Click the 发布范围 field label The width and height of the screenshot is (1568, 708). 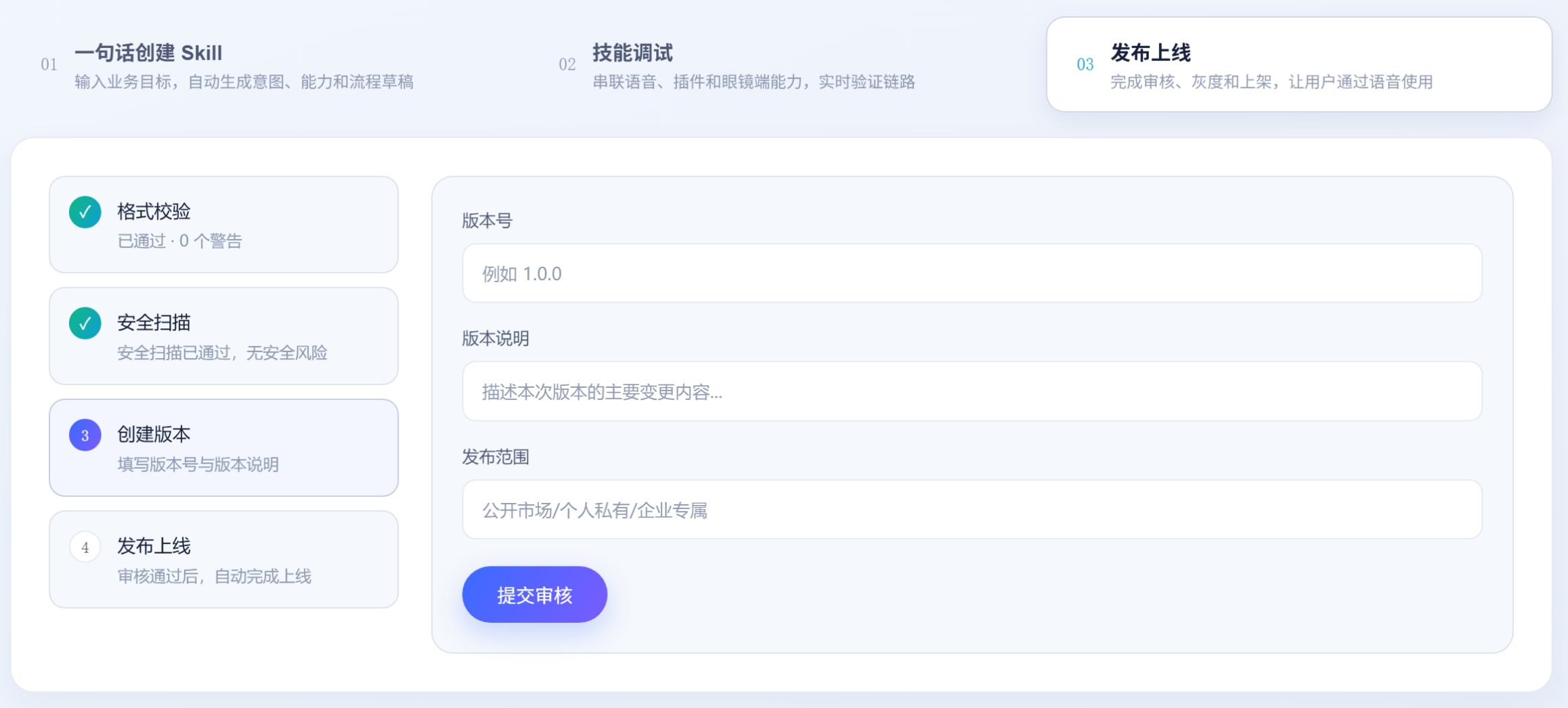[496, 457]
